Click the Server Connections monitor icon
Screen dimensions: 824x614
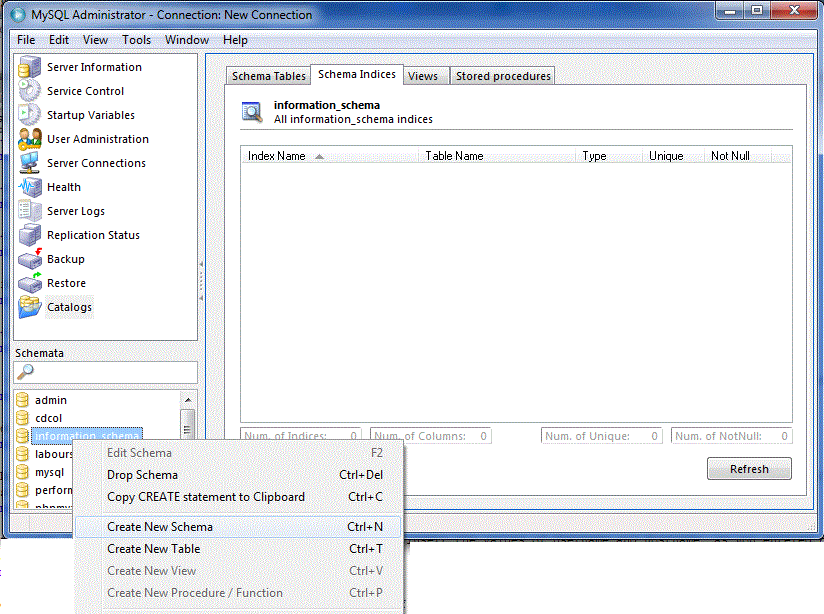[x=29, y=163]
